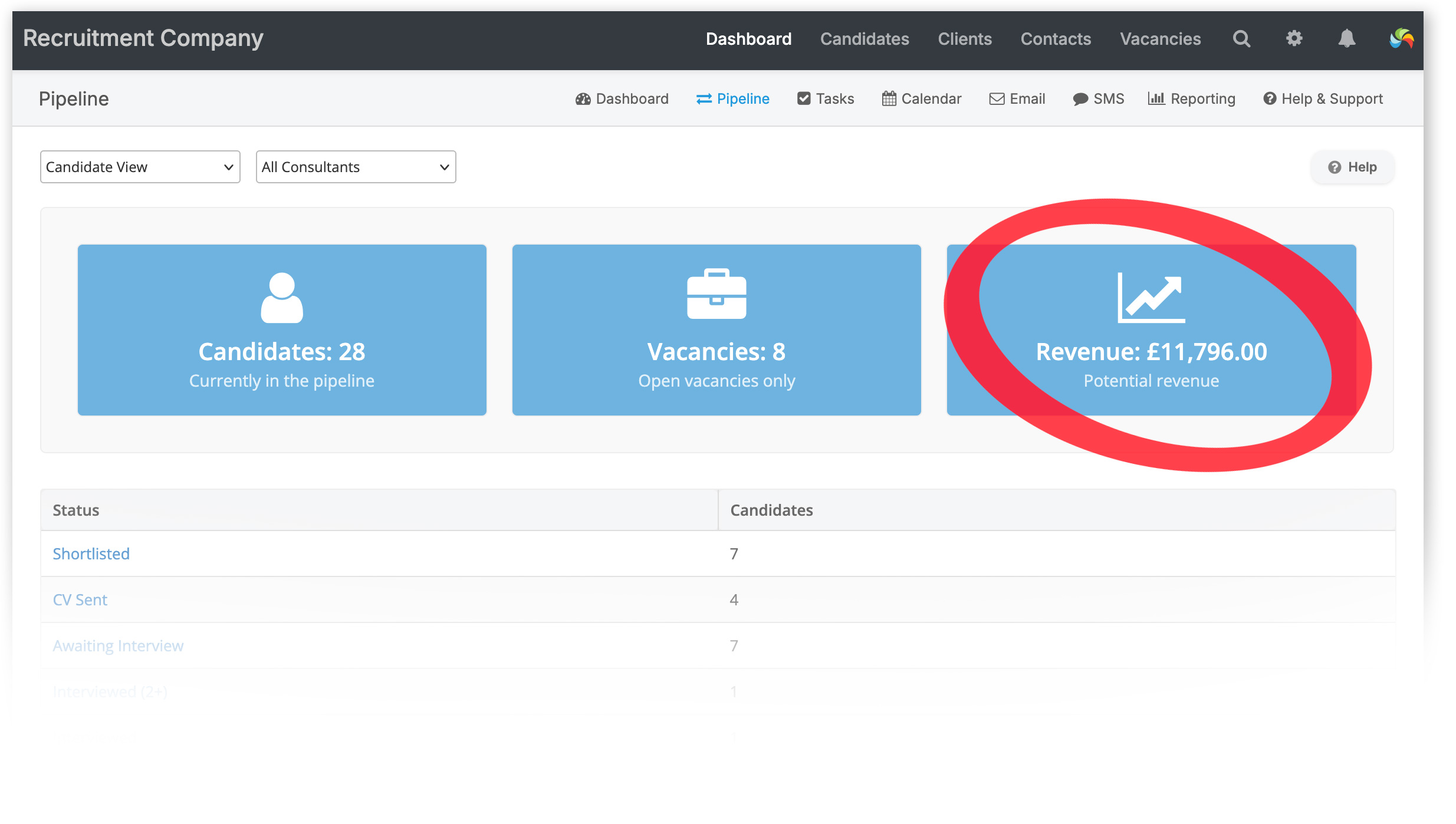Open the Vacancies top menu item
1456x824 pixels.
point(1160,39)
